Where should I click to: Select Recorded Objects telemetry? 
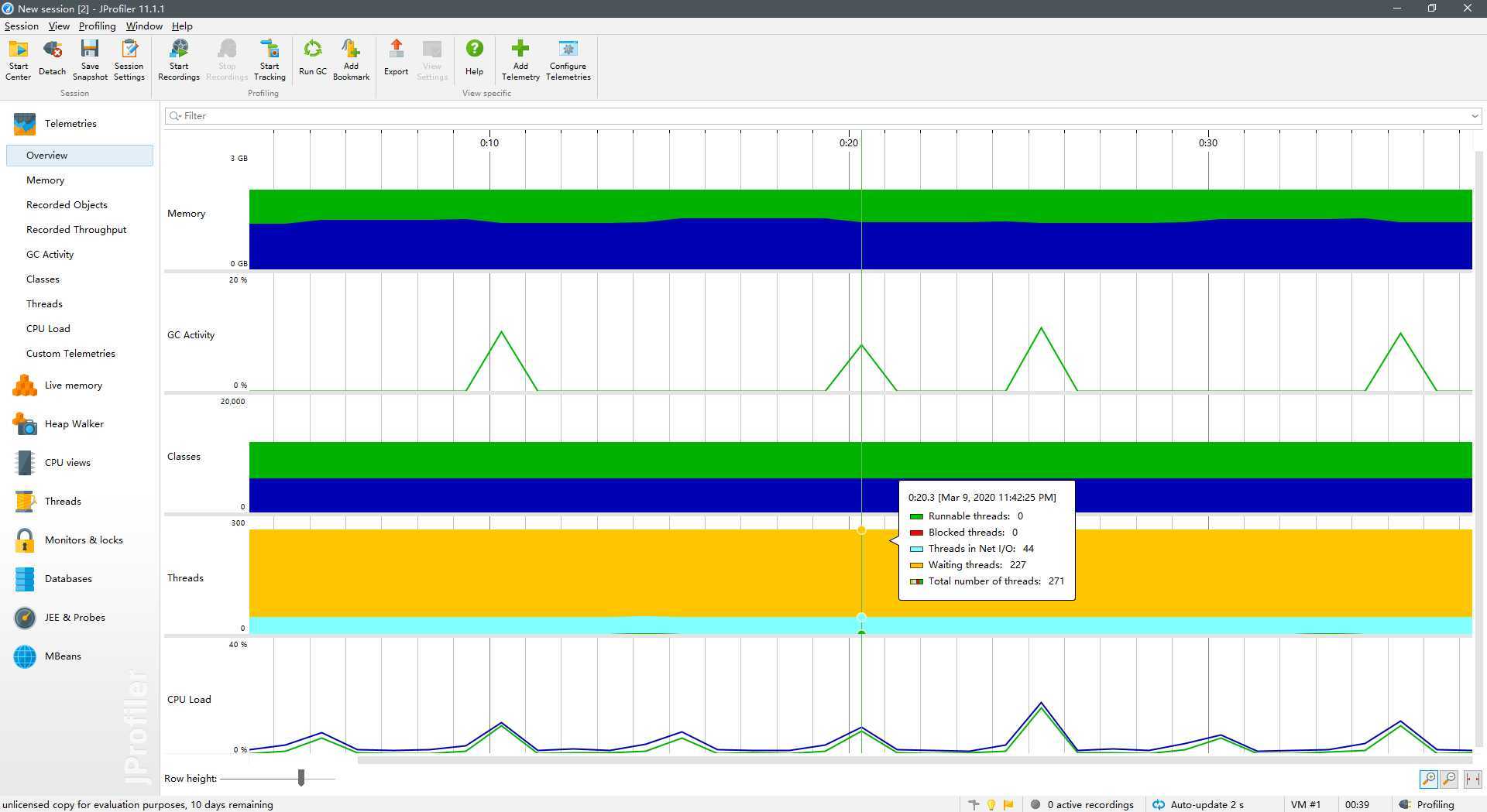67,204
